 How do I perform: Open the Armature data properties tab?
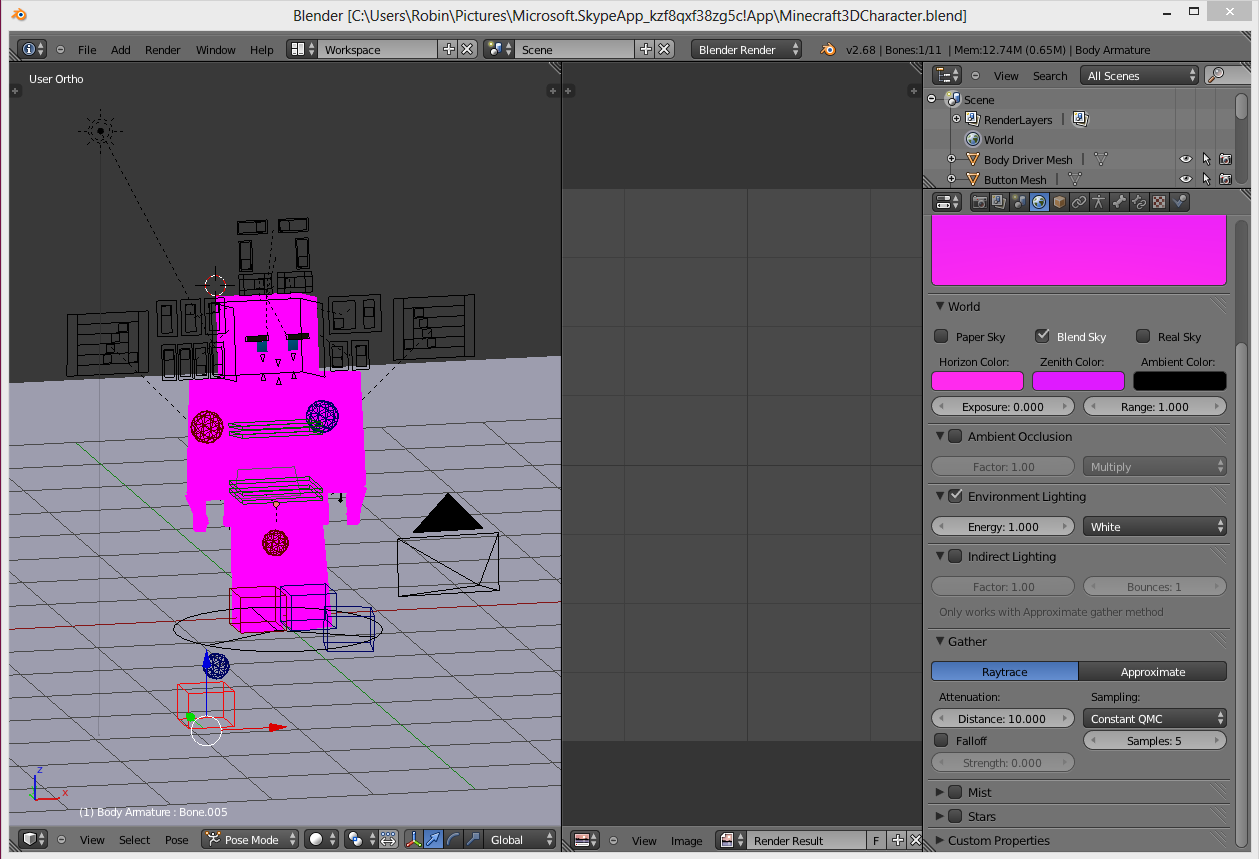point(1099,202)
